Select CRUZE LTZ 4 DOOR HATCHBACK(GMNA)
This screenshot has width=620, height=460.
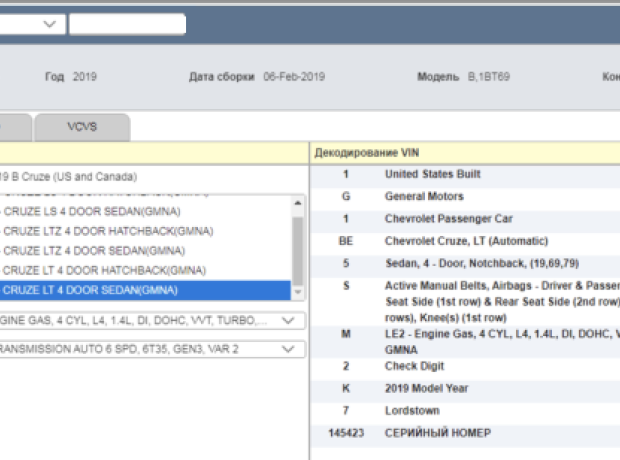click(145, 231)
